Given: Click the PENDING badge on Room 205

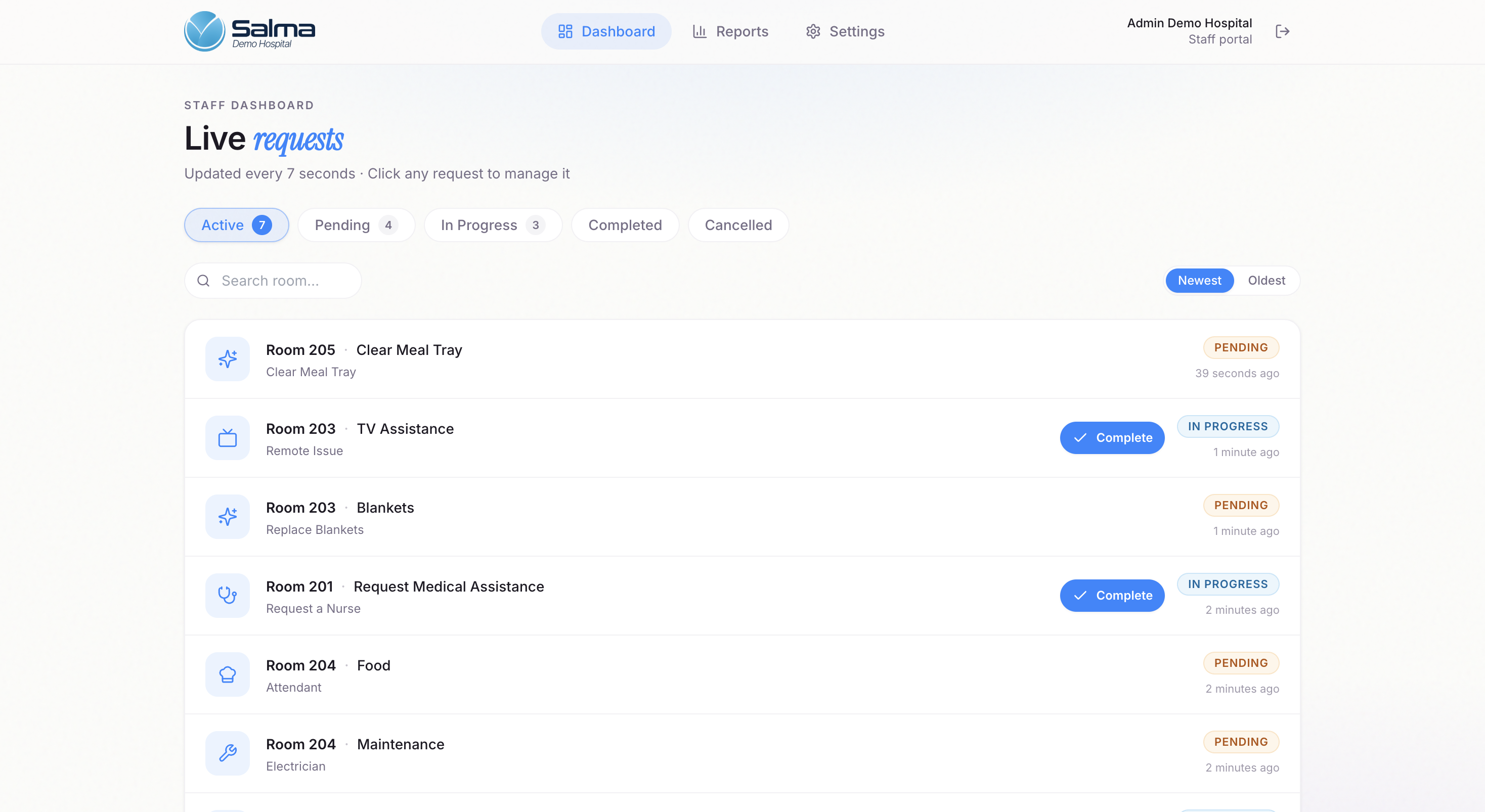Looking at the screenshot, I should 1241,347.
